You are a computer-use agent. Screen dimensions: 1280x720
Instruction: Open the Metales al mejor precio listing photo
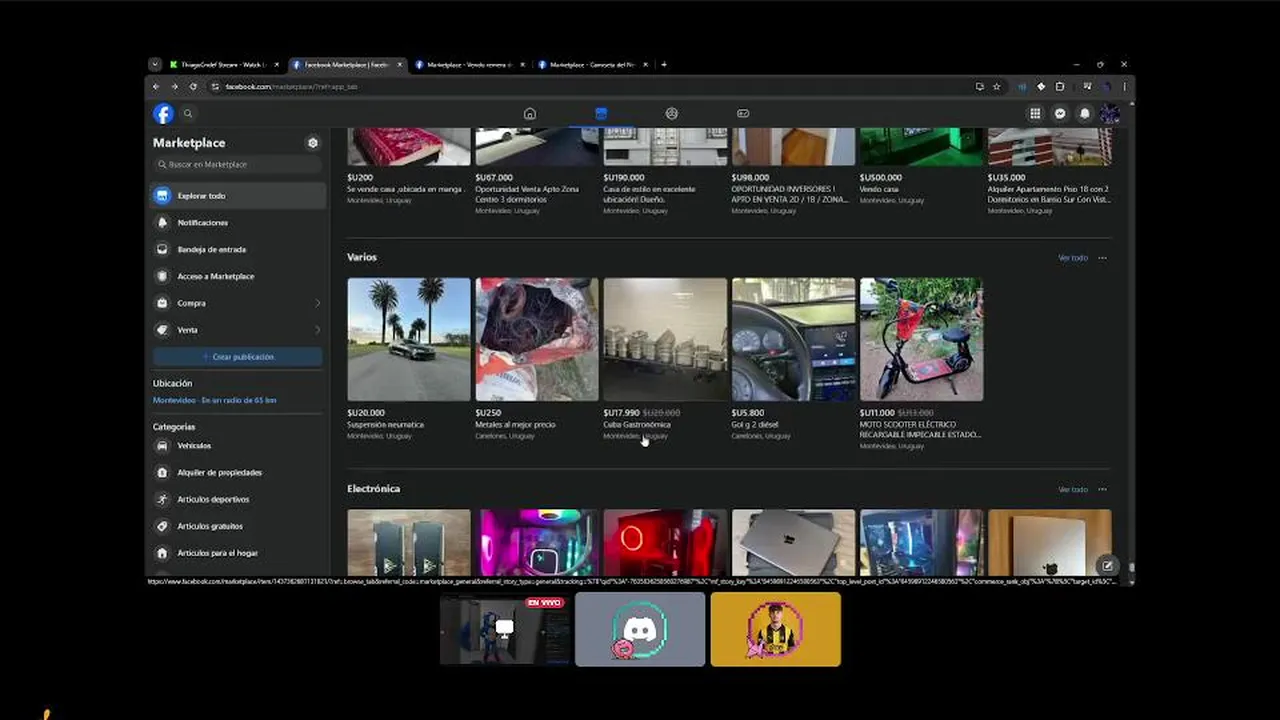pos(537,339)
